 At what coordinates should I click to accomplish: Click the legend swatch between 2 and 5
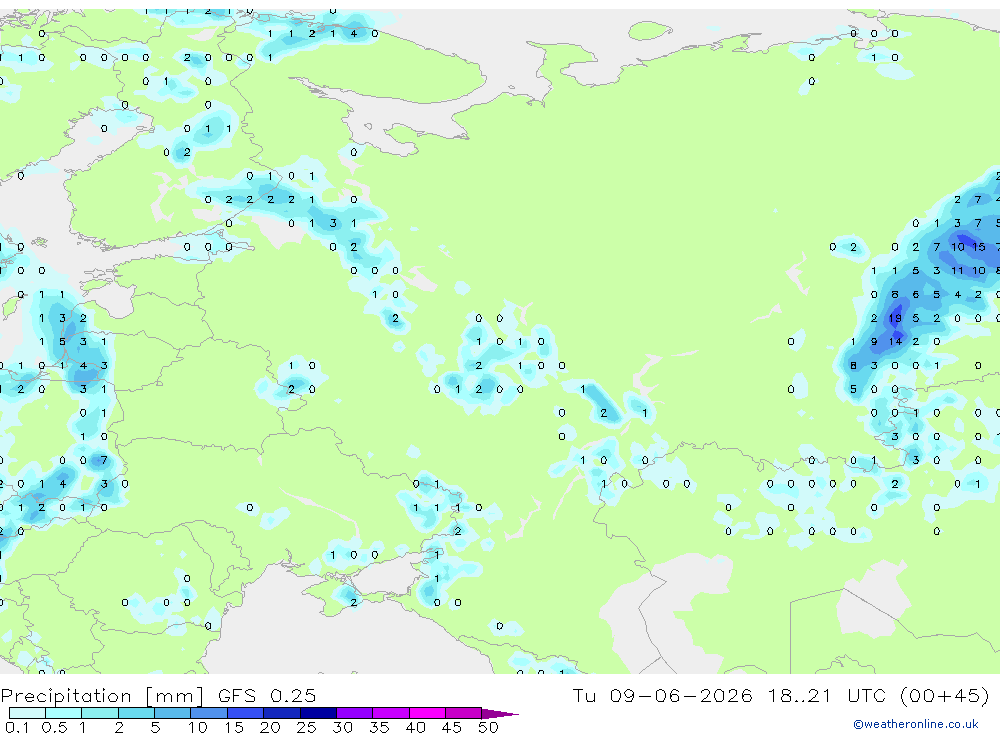coord(136,713)
